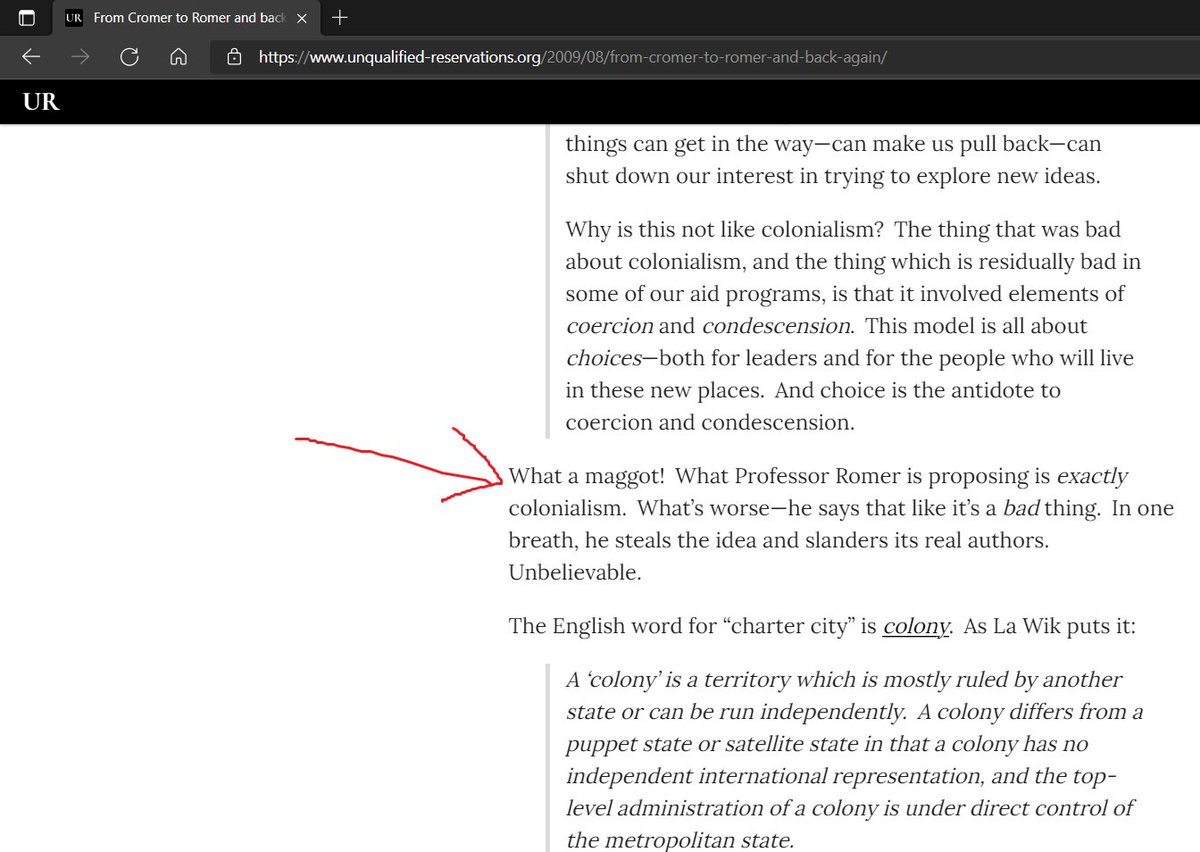1200x852 pixels.
Task: Click the italic word 'condescension'
Action: tap(777, 326)
